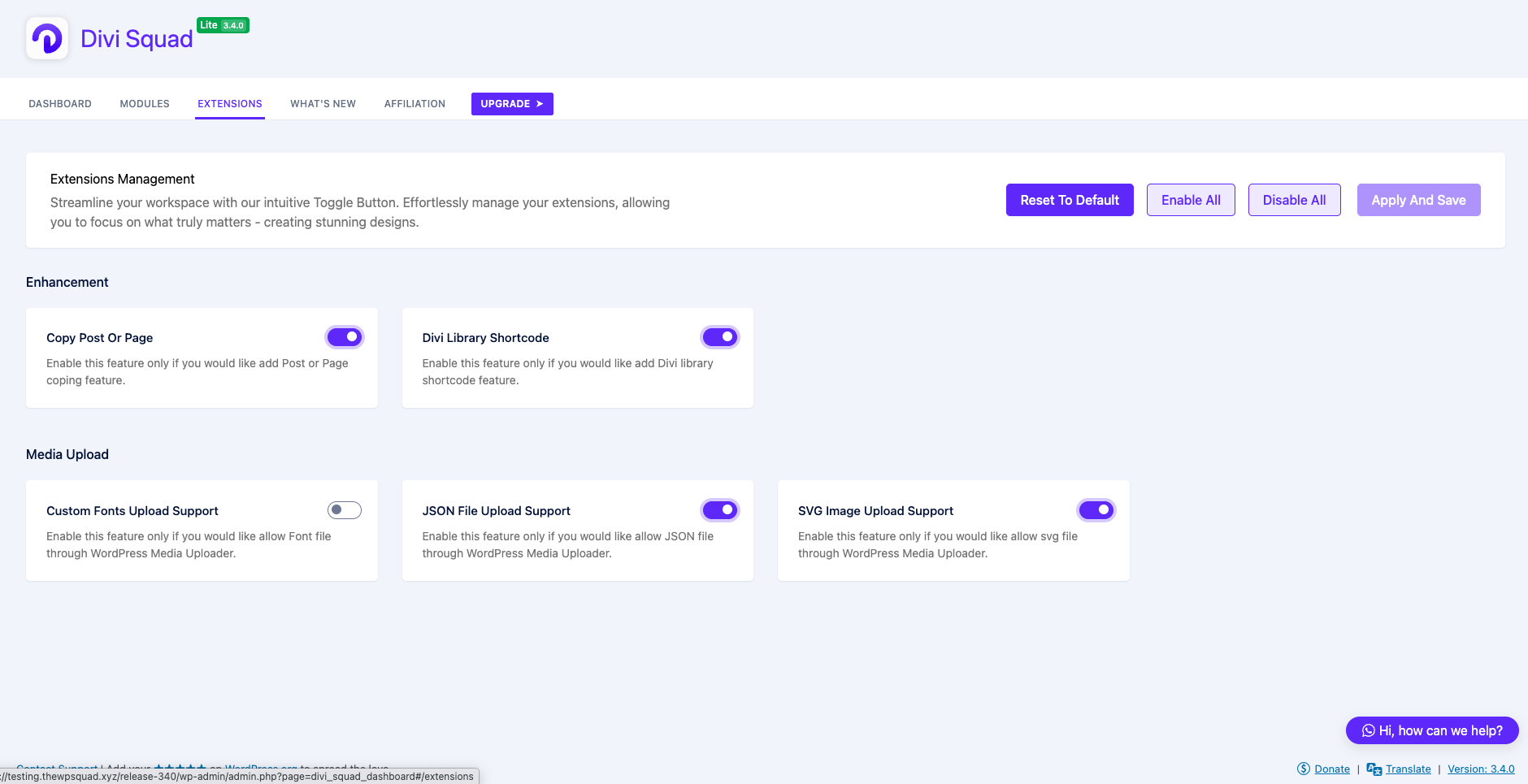Click the 'Post or Page coping feature' description
The height and width of the screenshot is (784, 1528).
point(197,371)
